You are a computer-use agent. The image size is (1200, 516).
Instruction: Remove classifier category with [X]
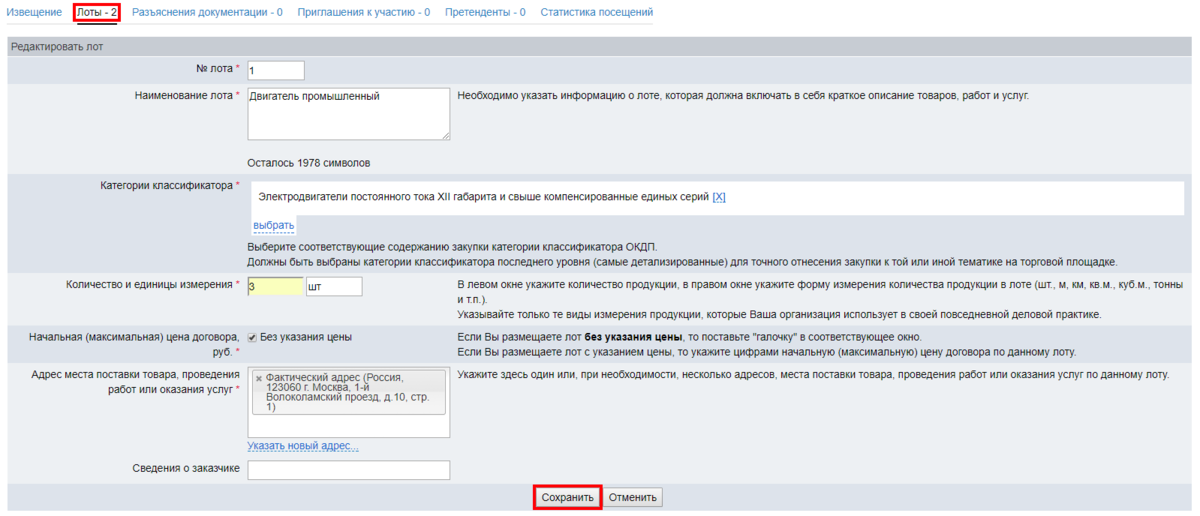[718, 197]
